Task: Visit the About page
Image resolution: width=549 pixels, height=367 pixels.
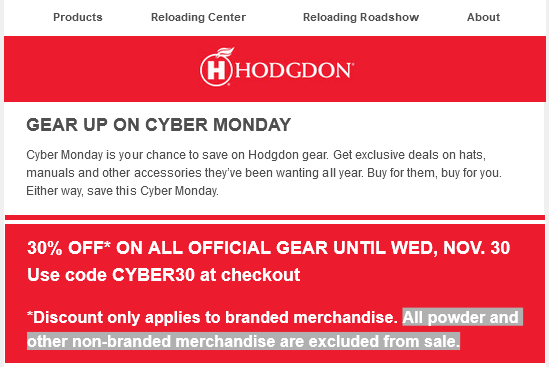Action: pyautogui.click(x=483, y=17)
